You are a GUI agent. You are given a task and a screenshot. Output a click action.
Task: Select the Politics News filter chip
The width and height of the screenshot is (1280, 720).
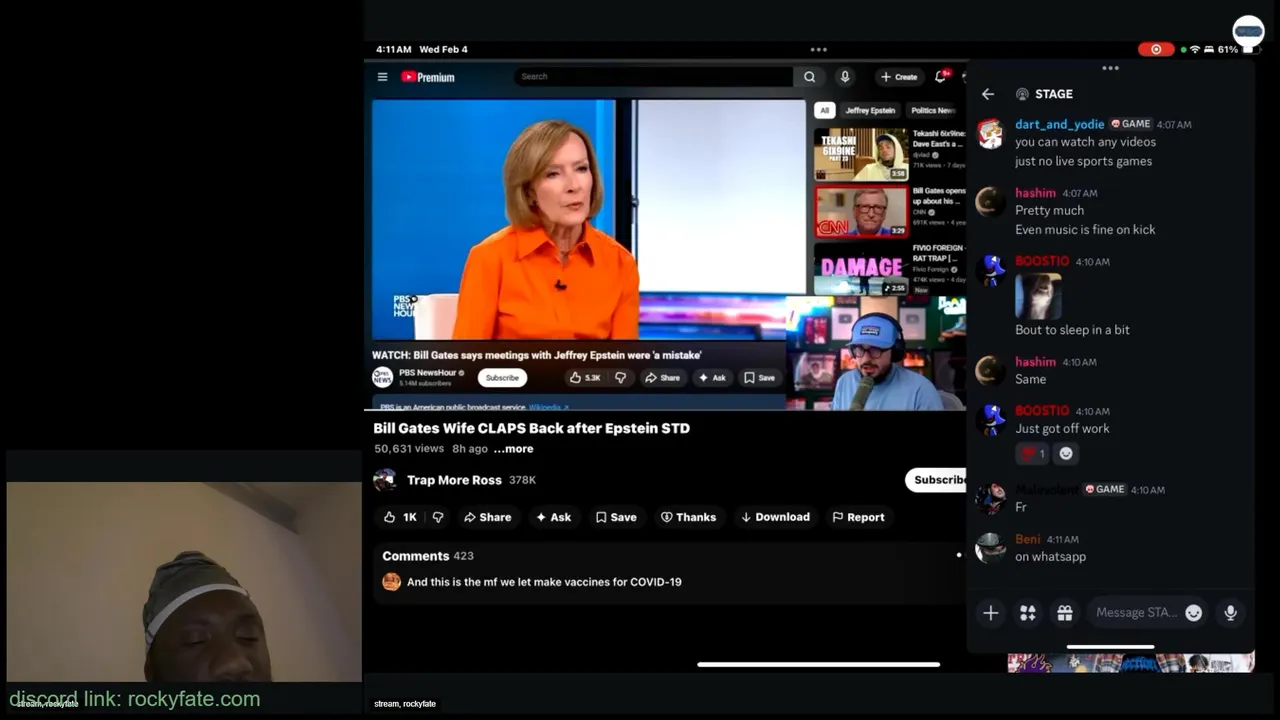932,111
